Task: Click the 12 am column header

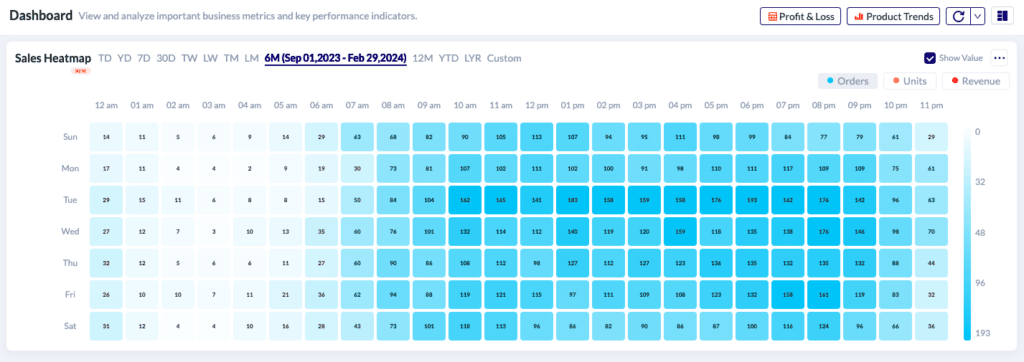Action: point(106,105)
